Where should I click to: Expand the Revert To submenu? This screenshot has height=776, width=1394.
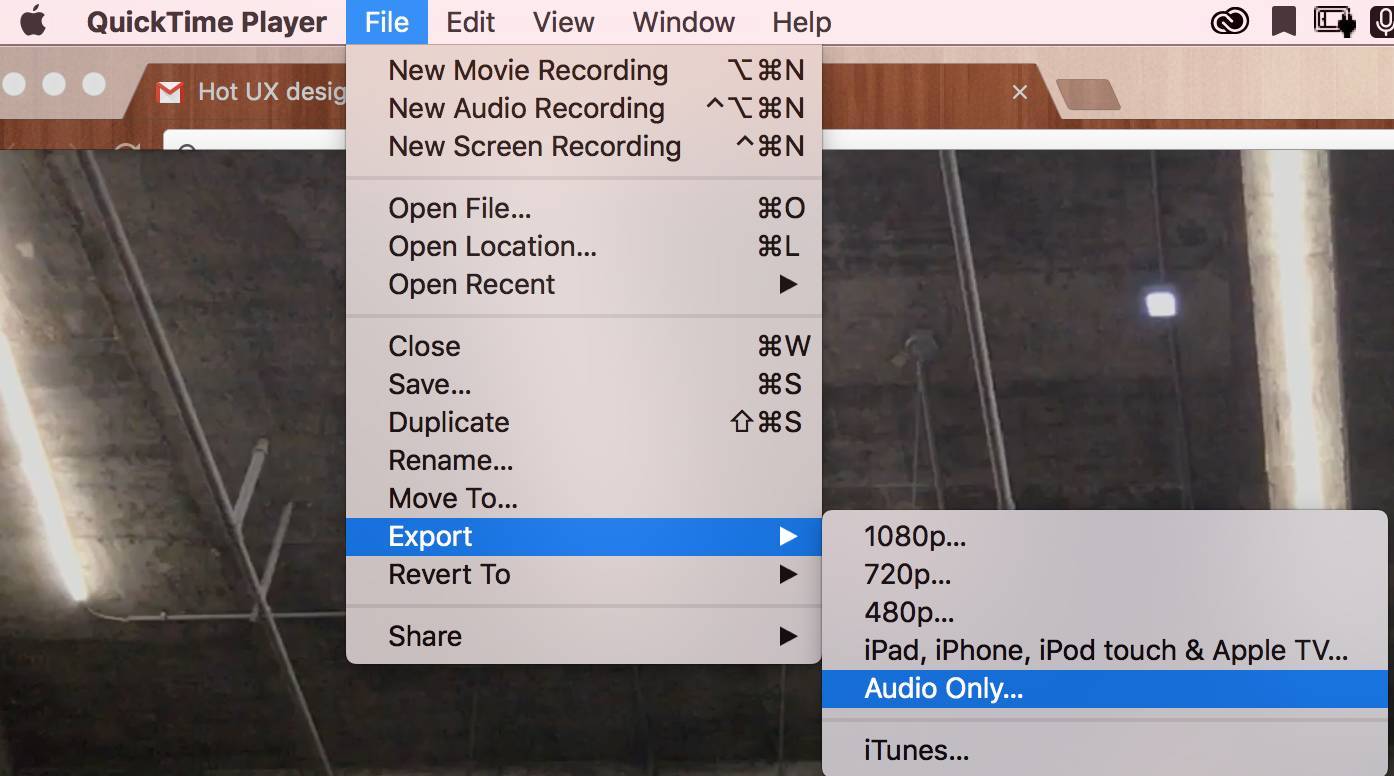[584, 574]
